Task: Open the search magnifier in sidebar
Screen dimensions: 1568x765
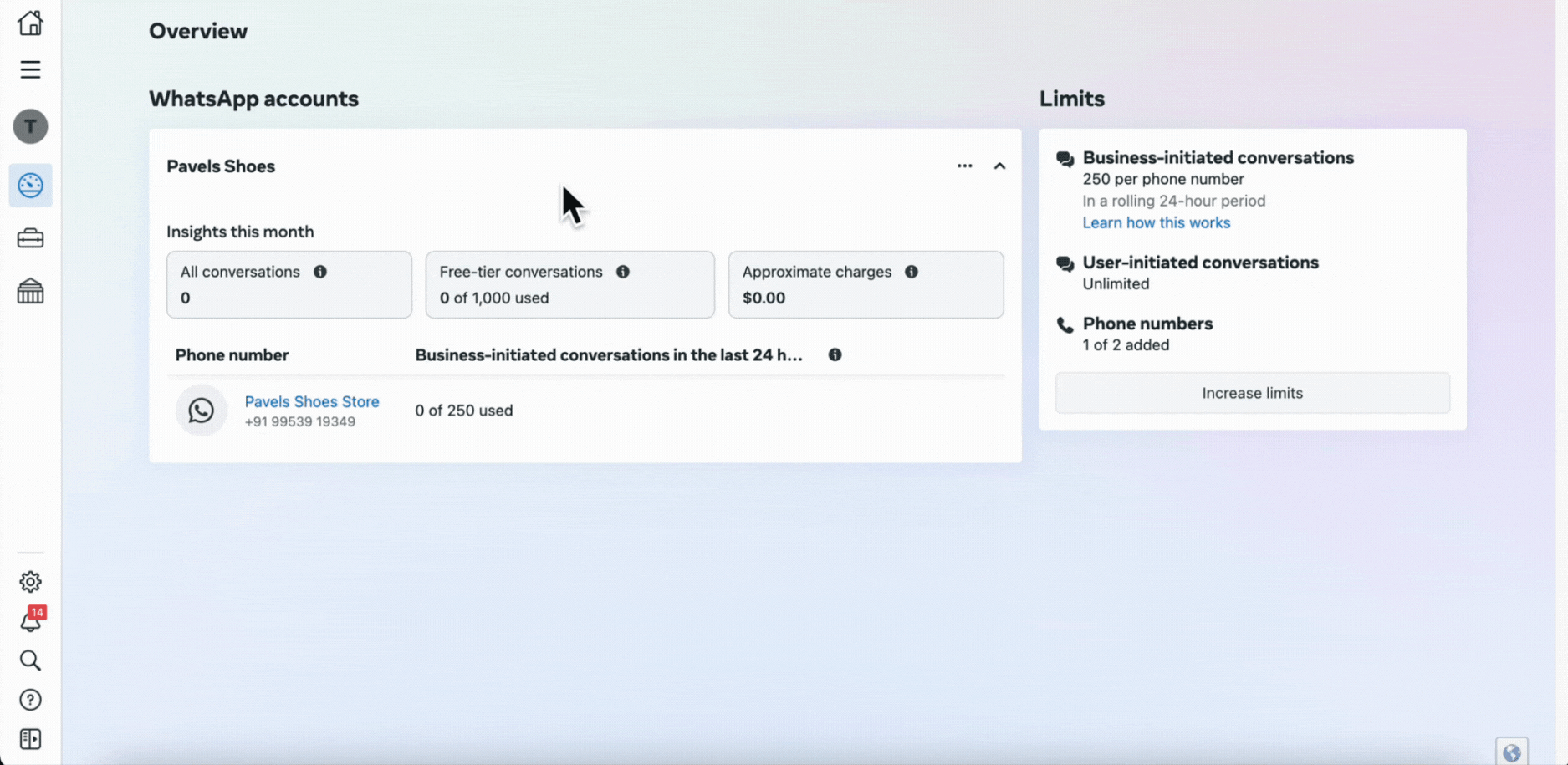Action: tap(30, 660)
